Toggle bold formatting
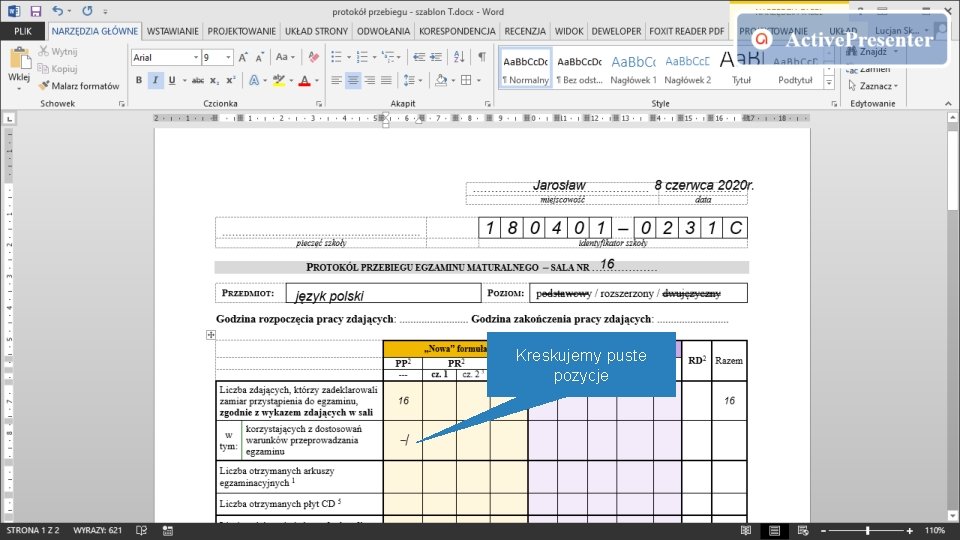The width and height of the screenshot is (960, 540). 139,80
